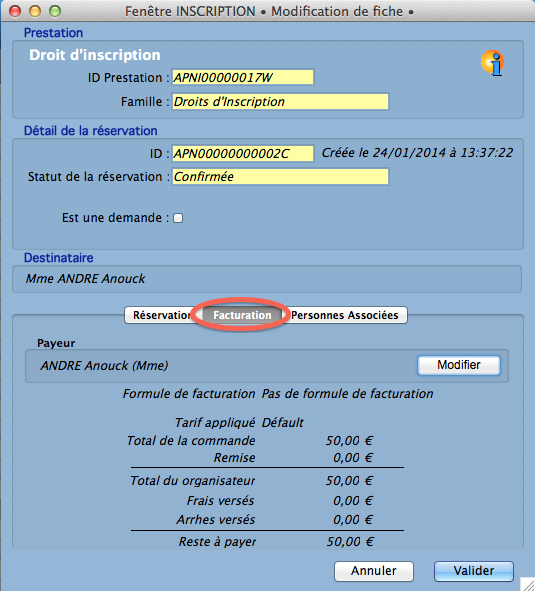Close the window with the red button

tap(15, 11)
